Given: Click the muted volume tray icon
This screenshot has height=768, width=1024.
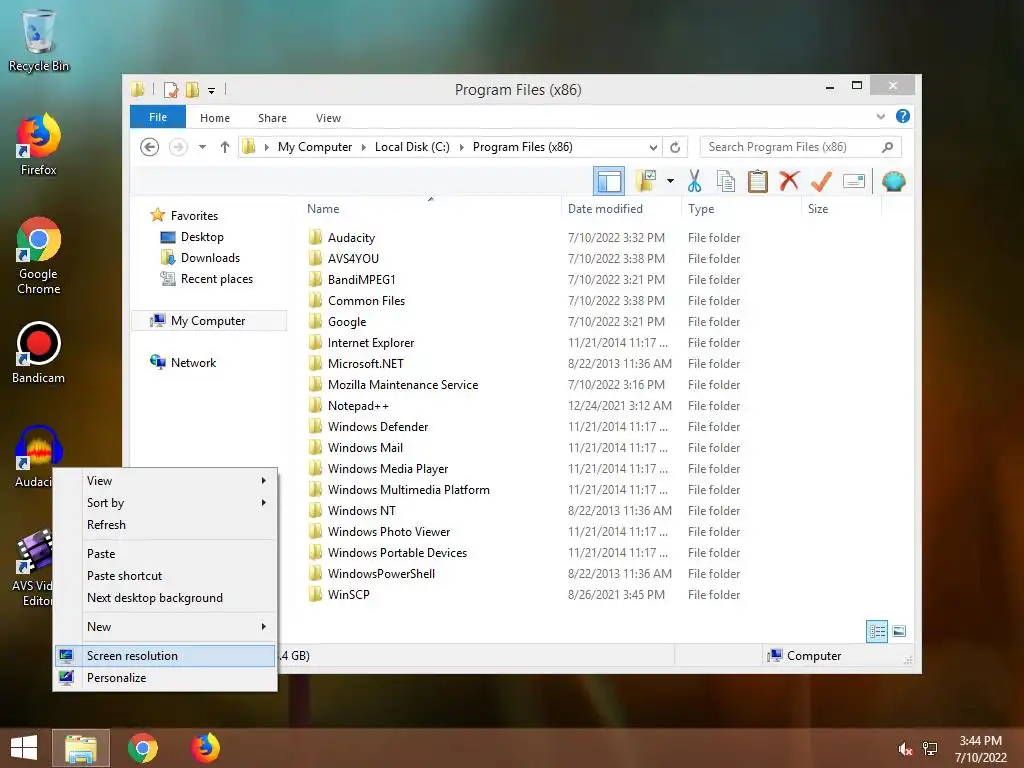Looking at the screenshot, I should (904, 749).
